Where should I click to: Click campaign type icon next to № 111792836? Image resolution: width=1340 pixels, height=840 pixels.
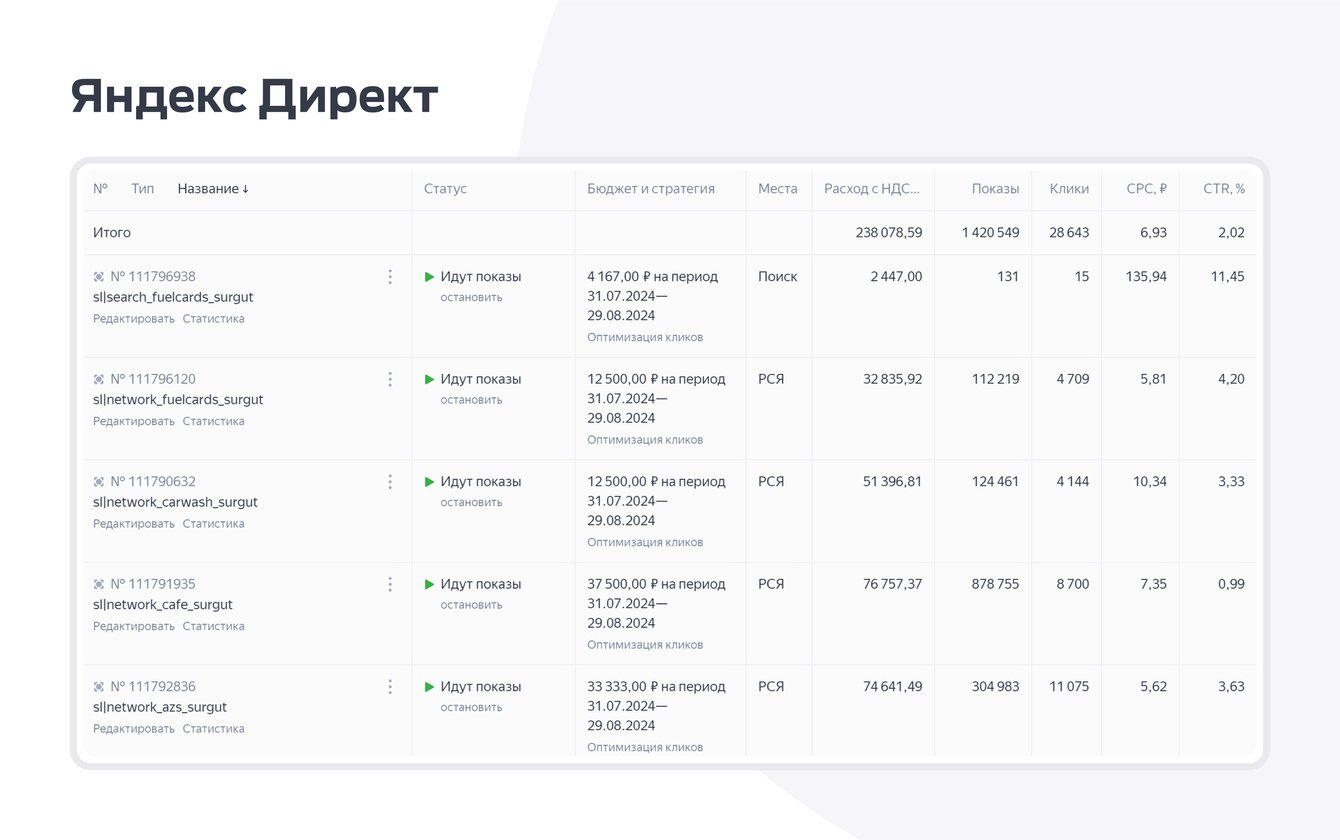click(99, 687)
